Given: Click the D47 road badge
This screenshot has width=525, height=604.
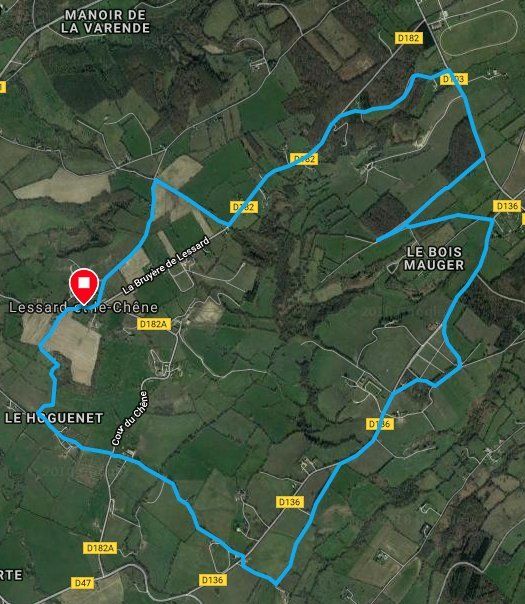Looking at the screenshot, I should click(x=82, y=583).
